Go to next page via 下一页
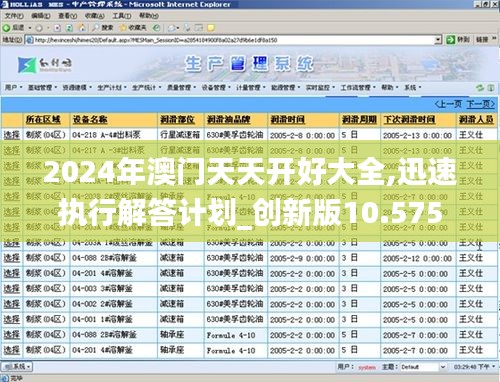Screen dimensions: 500x382 tap(481, 104)
